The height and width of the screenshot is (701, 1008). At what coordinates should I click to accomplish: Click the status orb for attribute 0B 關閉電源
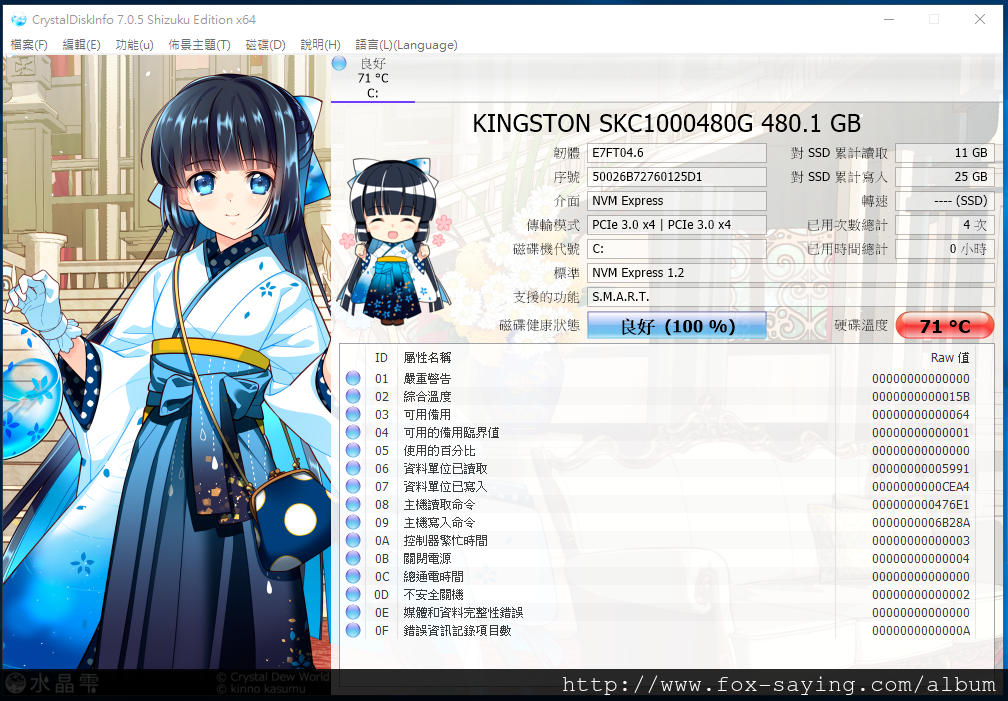tap(353, 558)
